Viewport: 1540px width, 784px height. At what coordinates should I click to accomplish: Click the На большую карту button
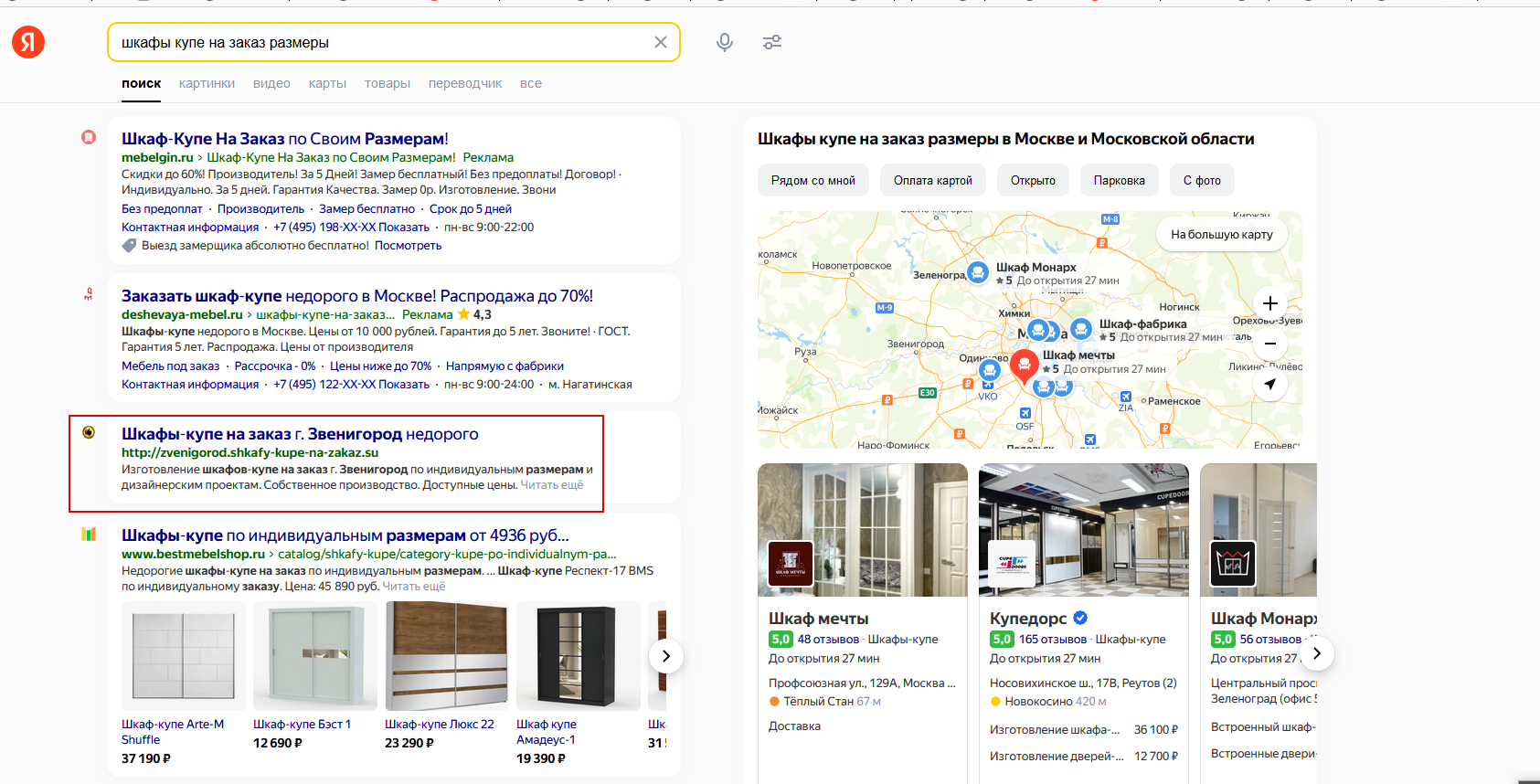pyautogui.click(x=1222, y=235)
